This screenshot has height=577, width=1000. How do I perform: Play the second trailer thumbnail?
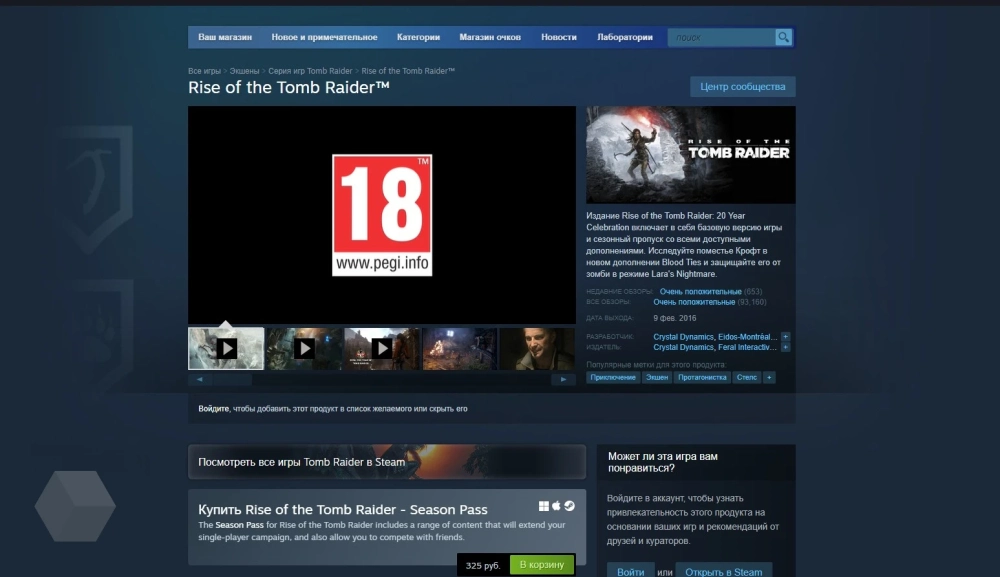pos(304,348)
